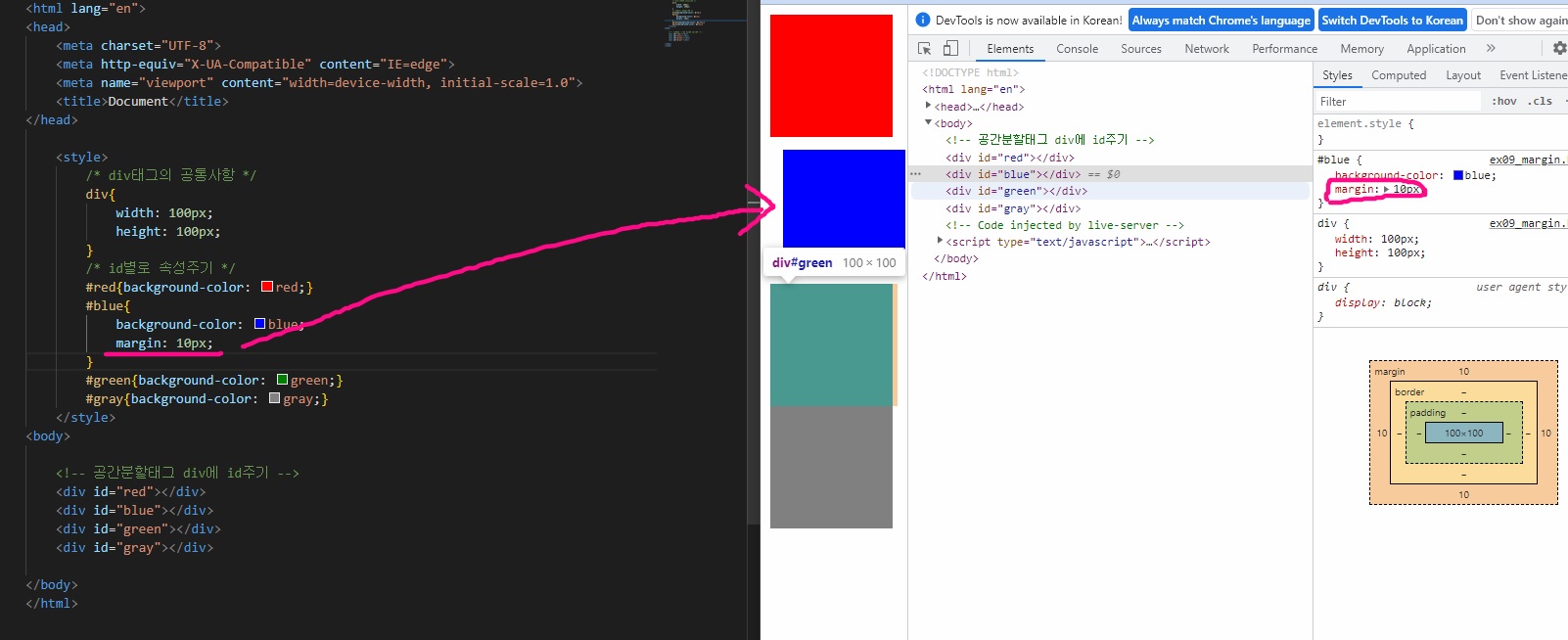Toggle the device toolbar icon

pos(950,48)
